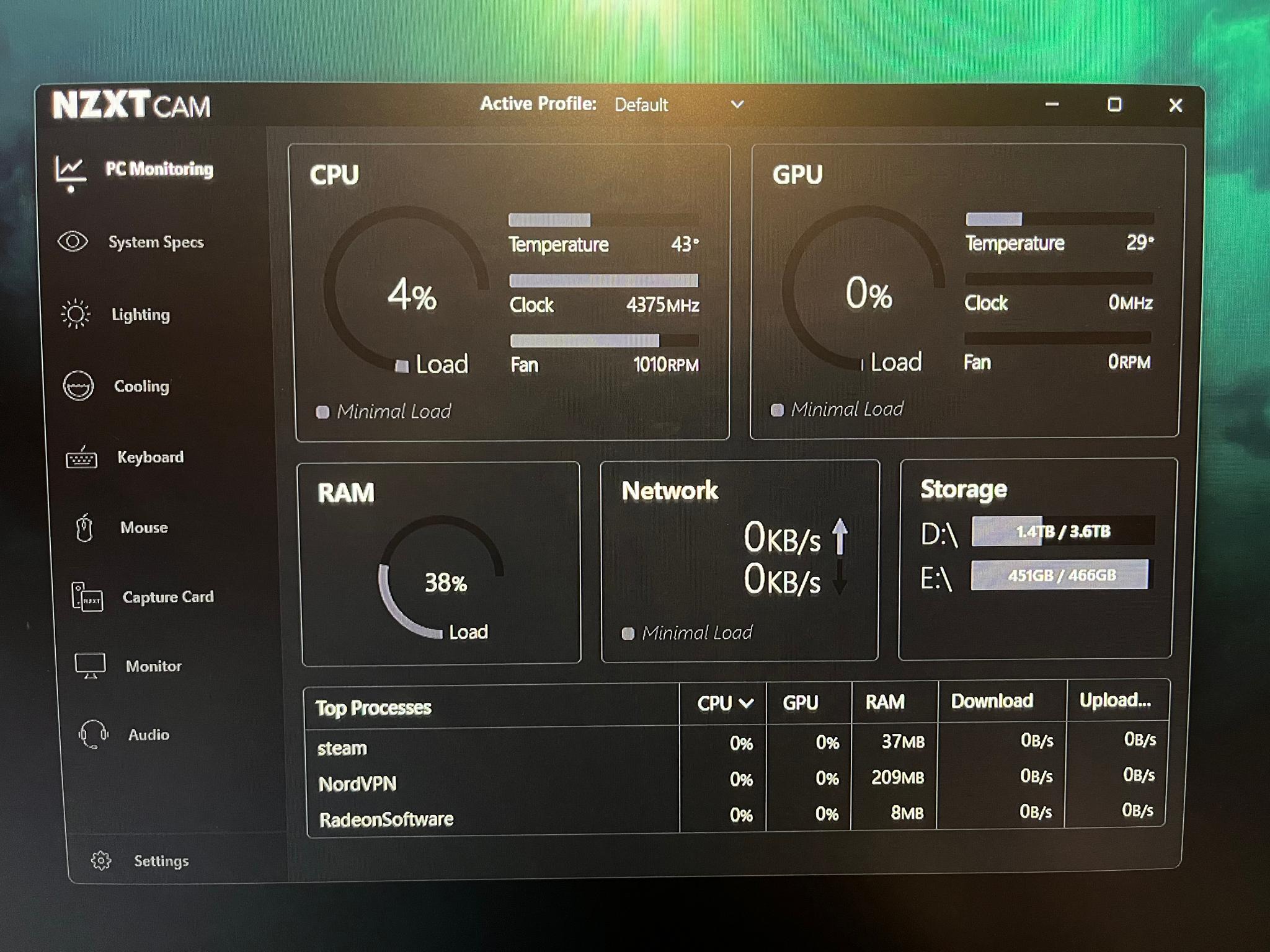
Task: Click the Keyboard icon in sidebar
Action: pos(81,457)
